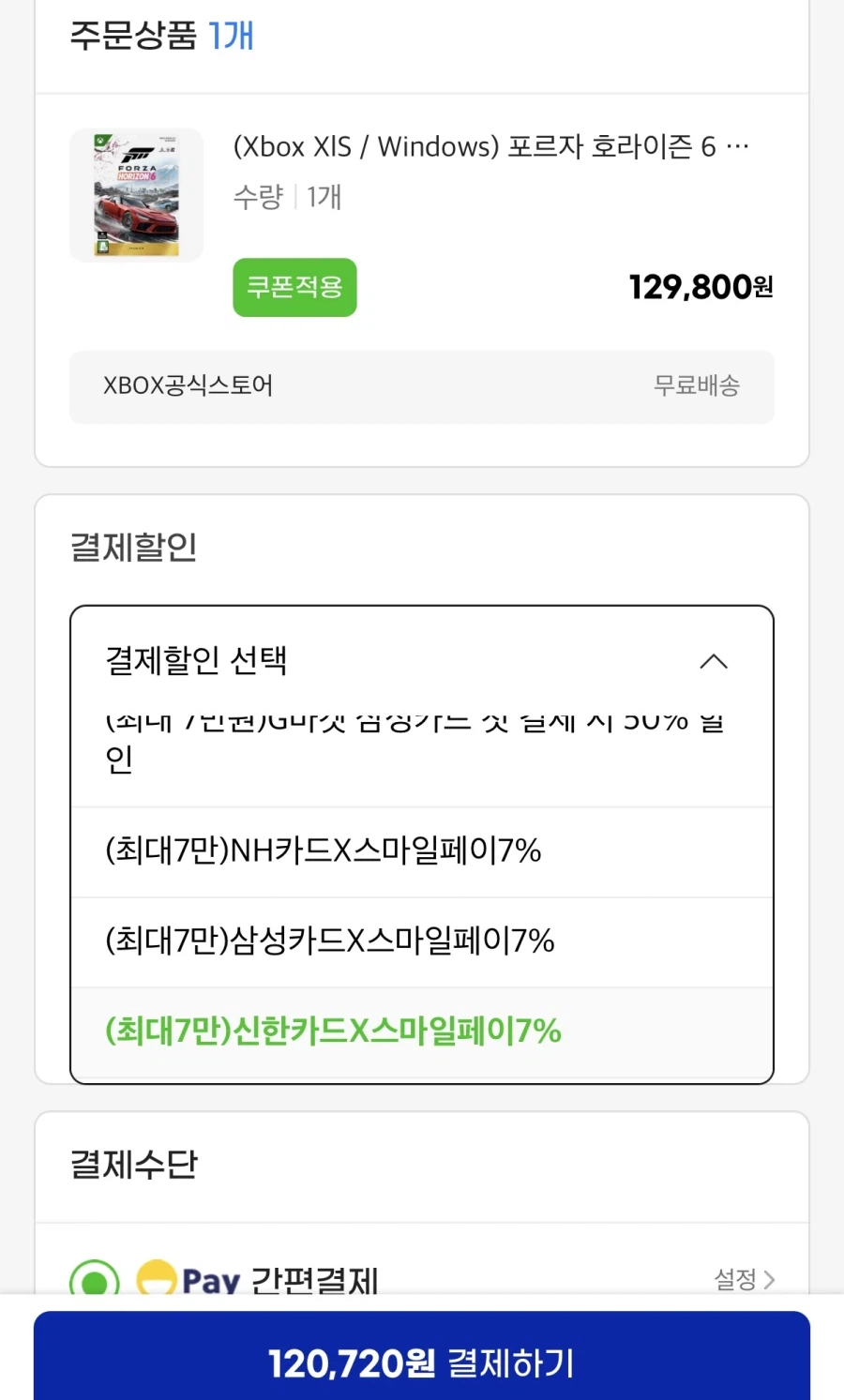The width and height of the screenshot is (844, 1400).
Task: Deselect the highlighted 신한카드X스마일페이7% discount
Action: (332, 1031)
